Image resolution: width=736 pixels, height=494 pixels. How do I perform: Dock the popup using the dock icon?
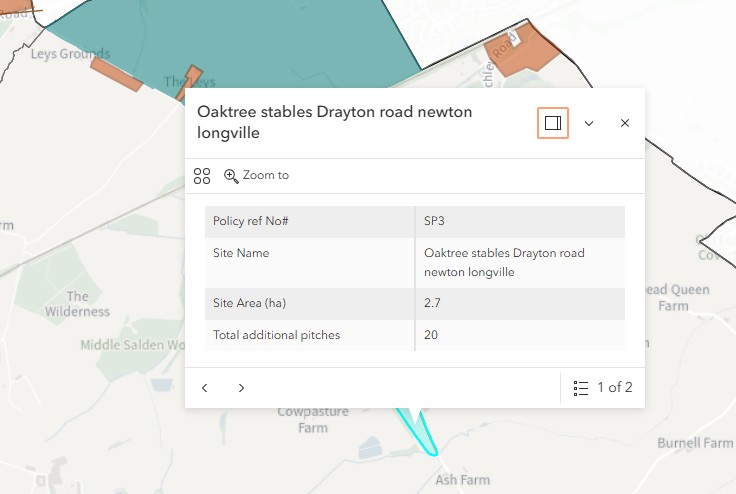click(x=552, y=123)
